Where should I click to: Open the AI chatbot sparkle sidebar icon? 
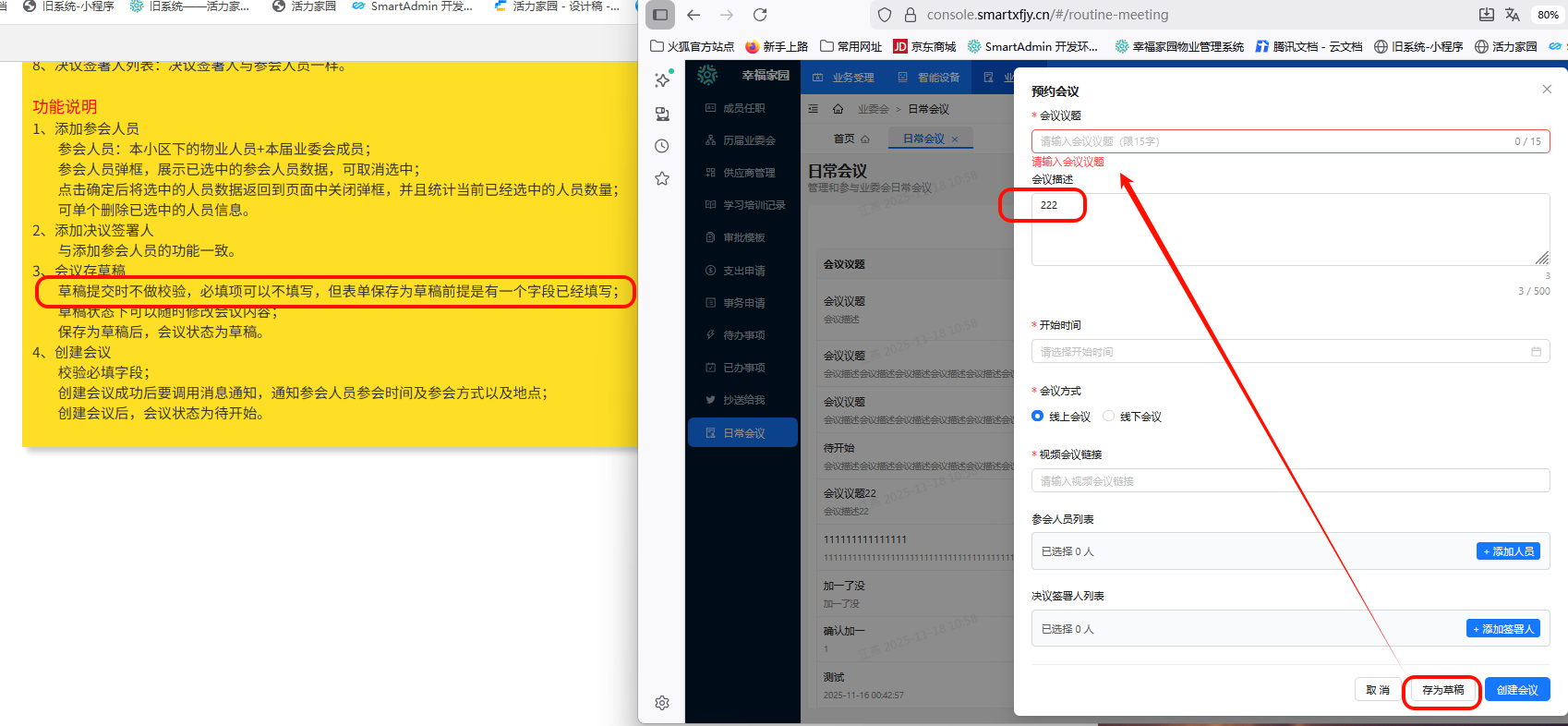click(662, 80)
